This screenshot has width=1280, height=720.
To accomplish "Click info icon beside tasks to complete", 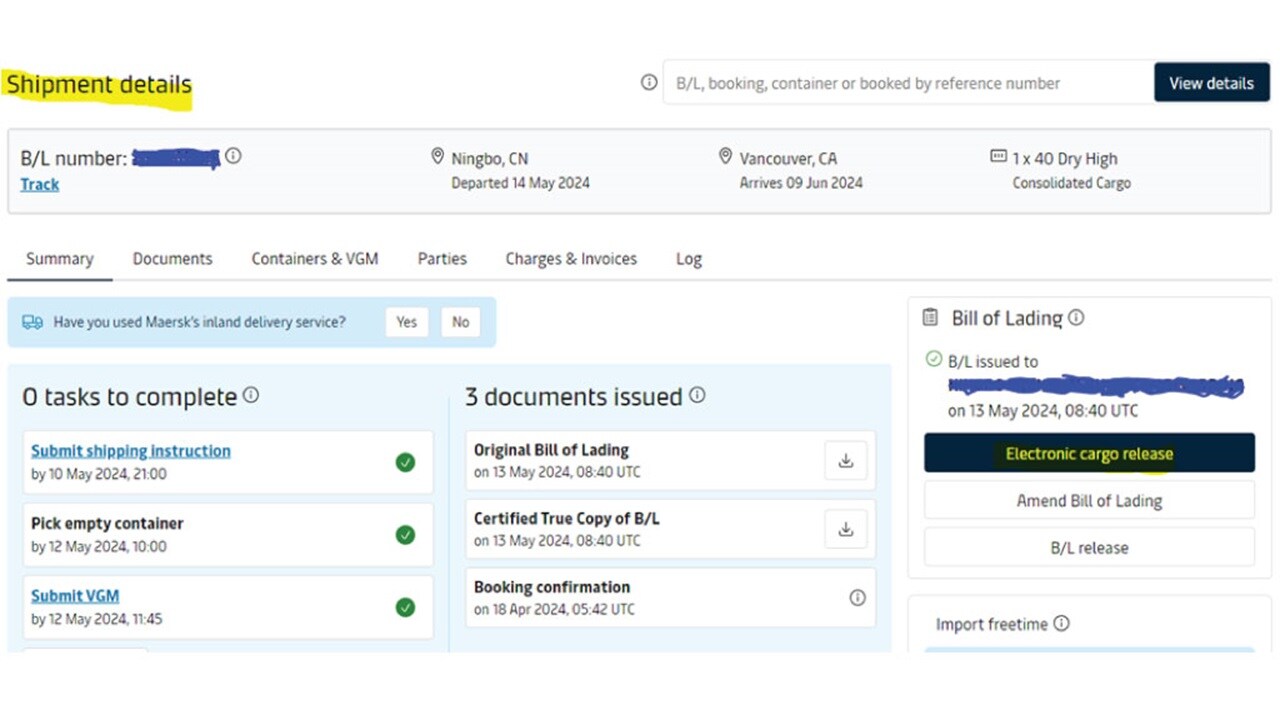I will click(x=251, y=395).
